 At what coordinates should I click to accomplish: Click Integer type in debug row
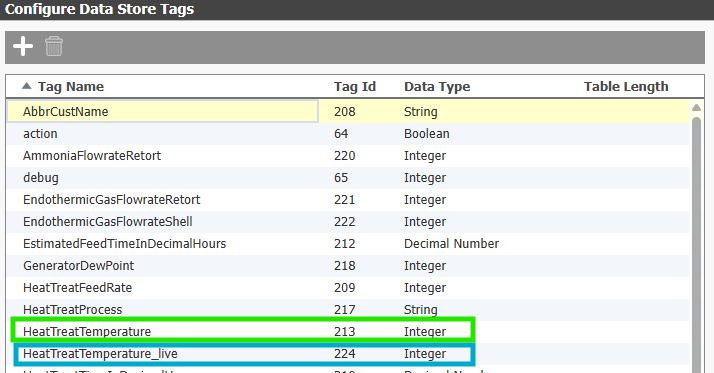(x=425, y=178)
